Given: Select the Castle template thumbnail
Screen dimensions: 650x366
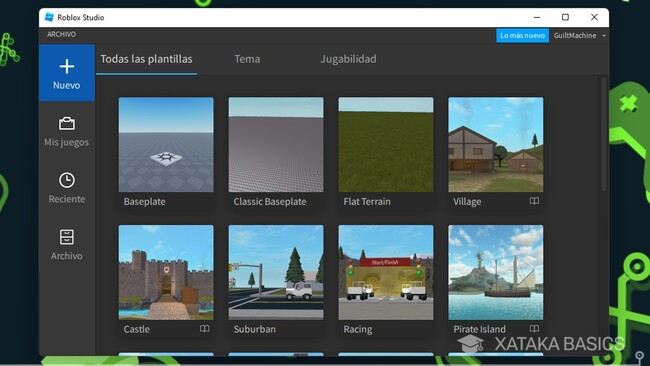Looking at the screenshot, I should pos(166,272).
